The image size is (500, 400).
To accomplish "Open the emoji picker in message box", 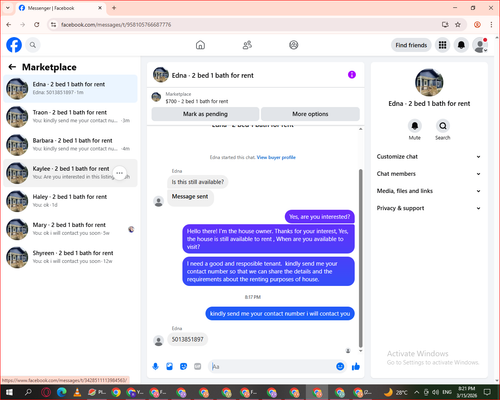I will pos(340,367).
